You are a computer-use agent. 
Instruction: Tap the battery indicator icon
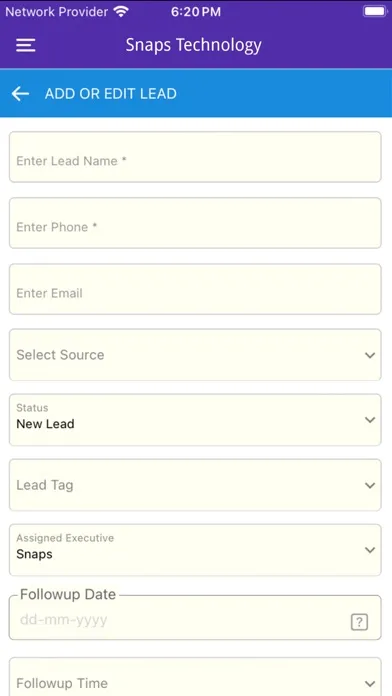tap(374, 12)
